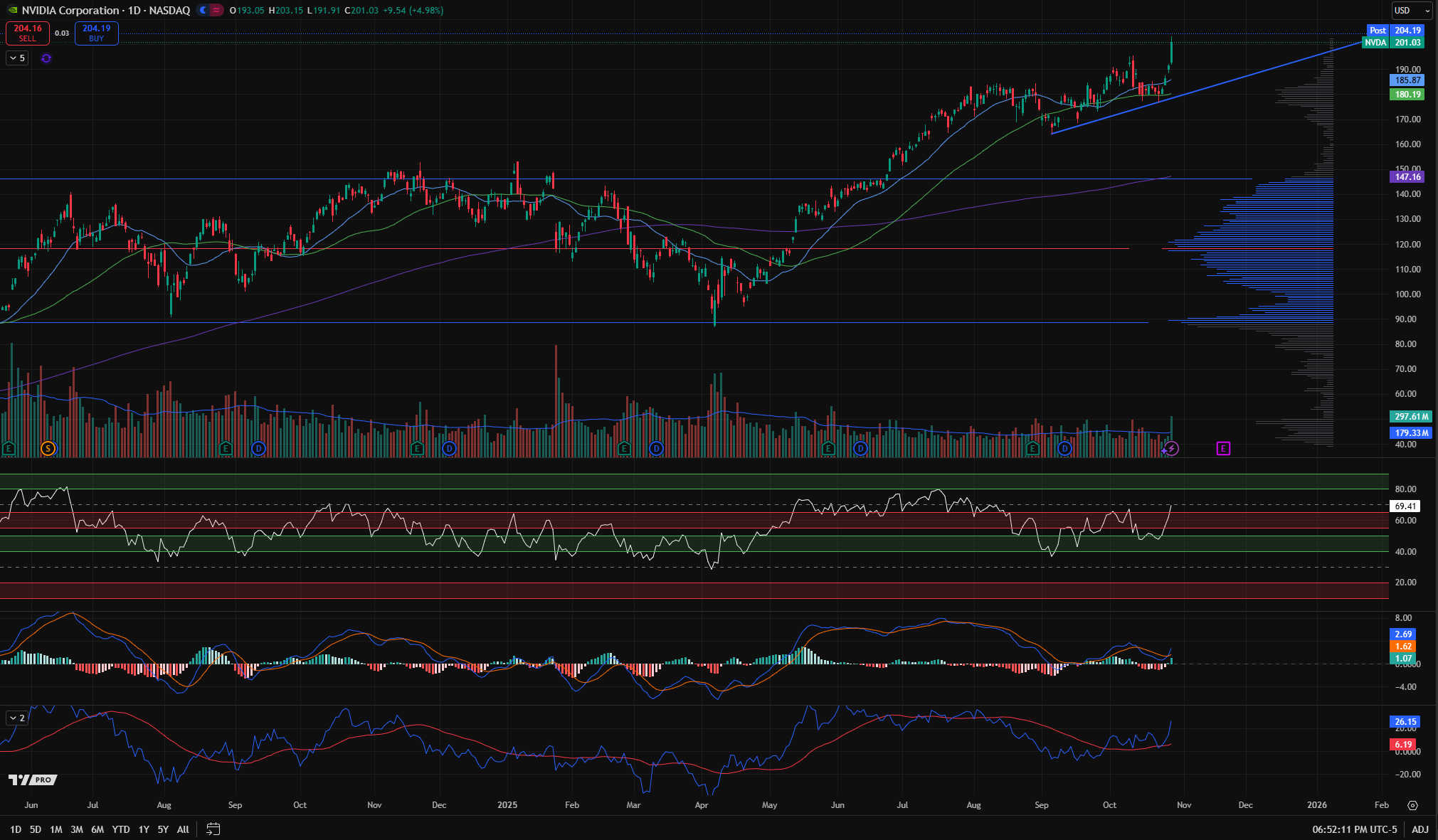Click the orange split 'S' marker

pyautogui.click(x=48, y=448)
